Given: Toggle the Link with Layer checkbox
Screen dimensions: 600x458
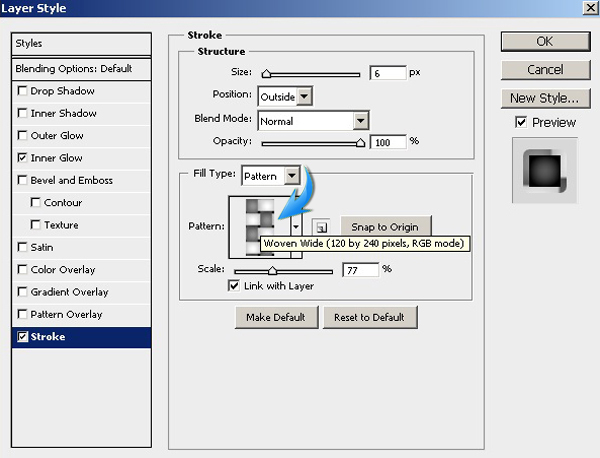Looking at the screenshot, I should click(x=235, y=286).
